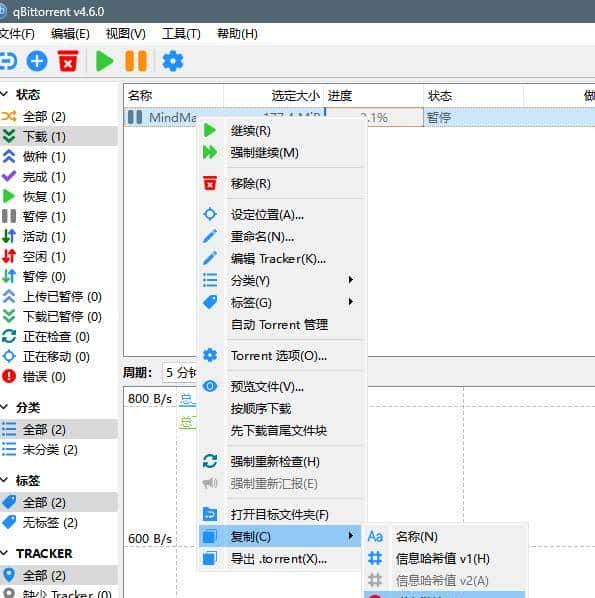Choose 继续(R) in the context menu
595x598 pixels.
point(281,130)
